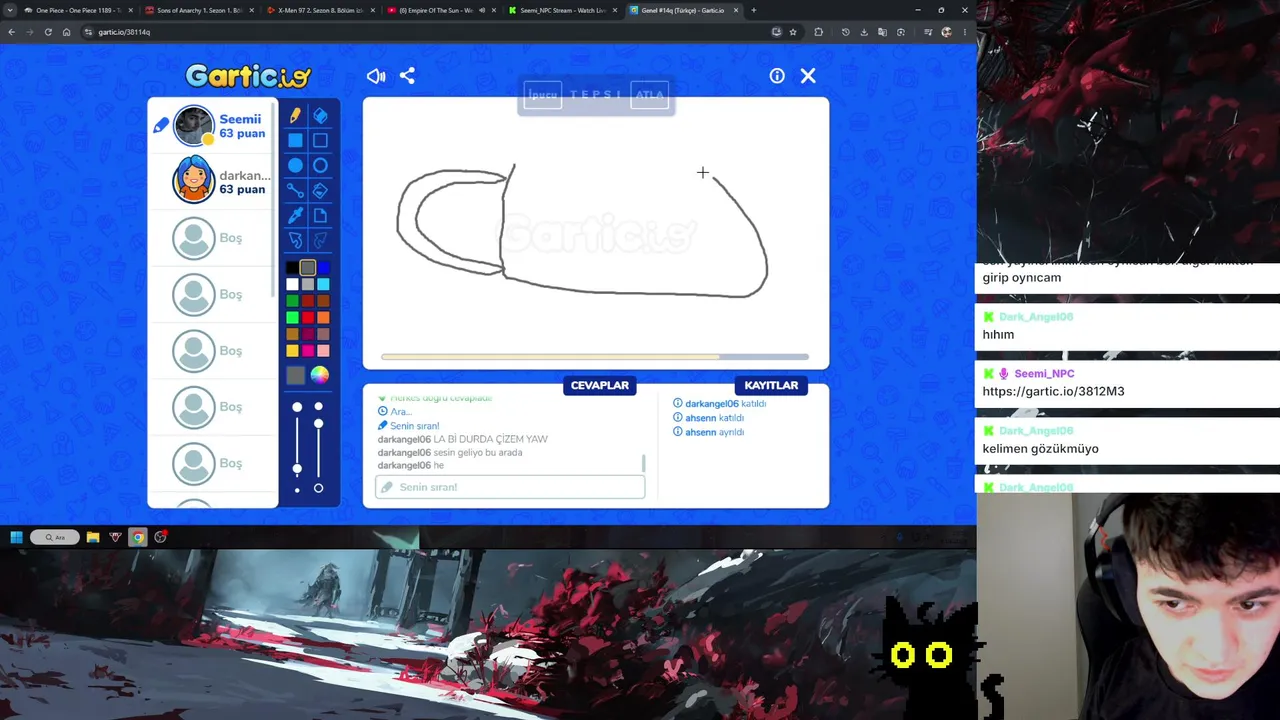The height and width of the screenshot is (720, 1280).
Task: Share the Gartic room link
Action: (407, 76)
